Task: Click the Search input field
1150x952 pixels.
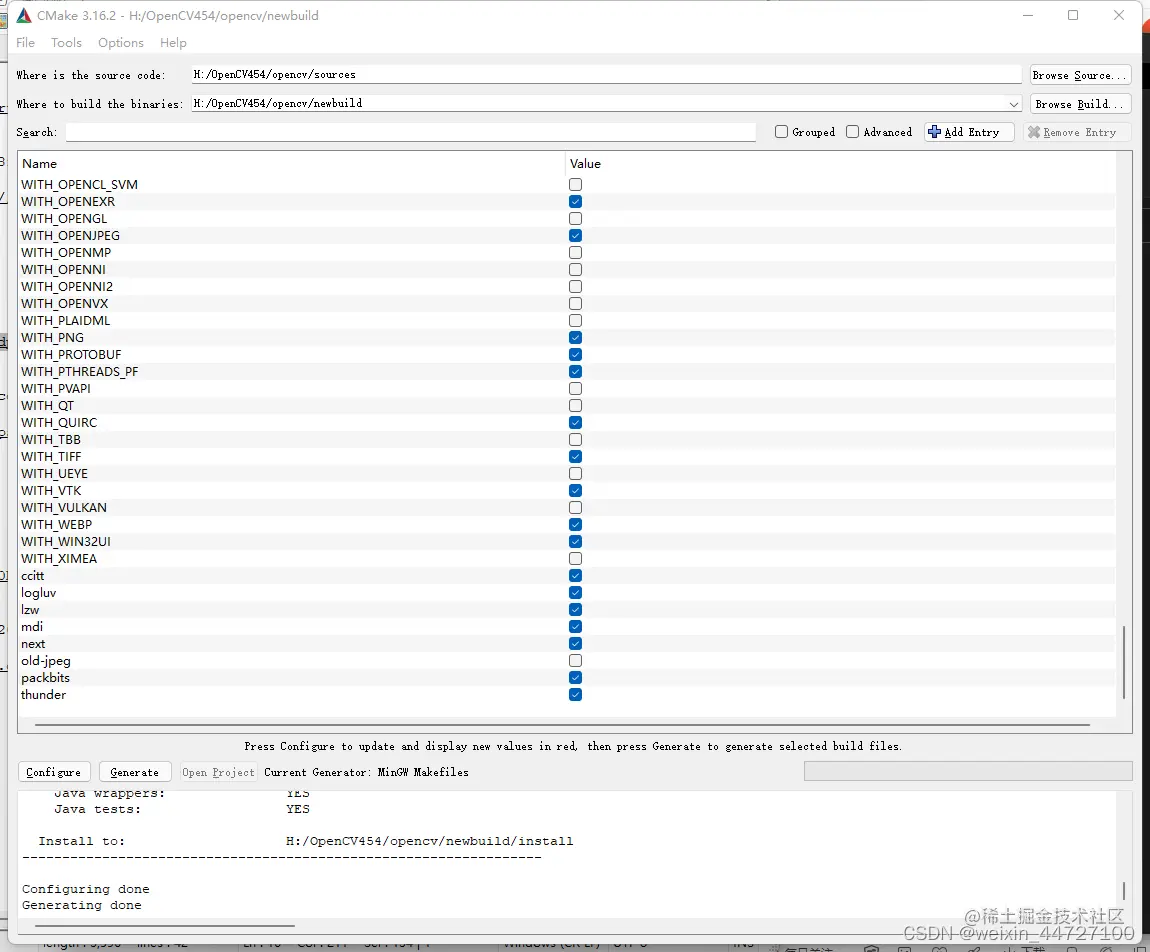Action: [x=411, y=132]
